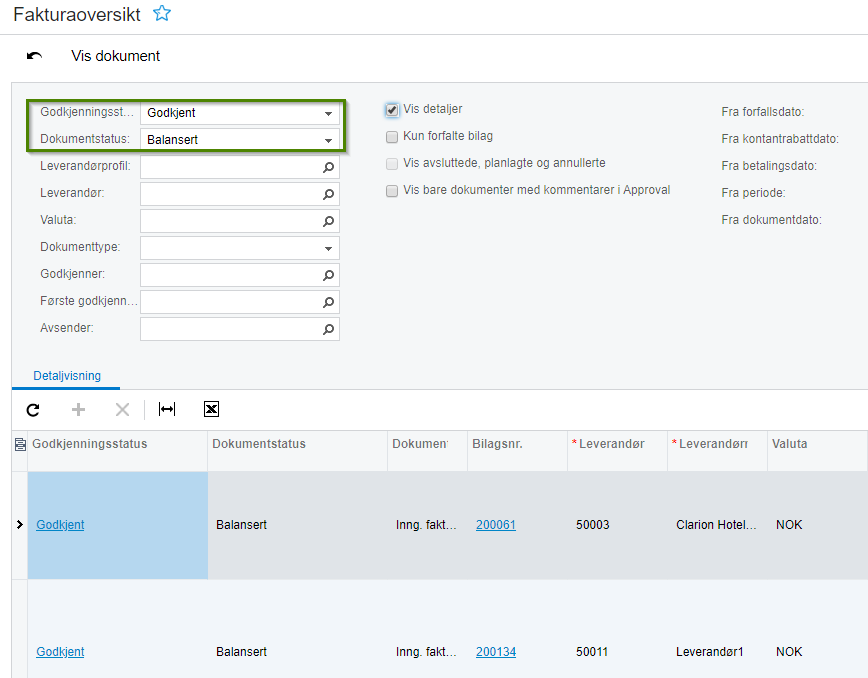Open invoice link 200134
Screen dimensions: 868x678
click(496, 652)
